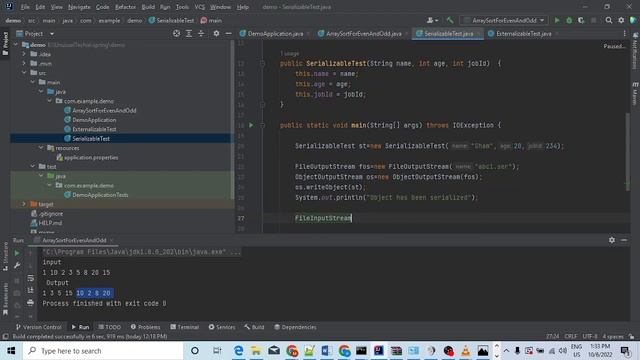Open Build tool window button
Viewport: 640px width, 360px height.
(254, 327)
